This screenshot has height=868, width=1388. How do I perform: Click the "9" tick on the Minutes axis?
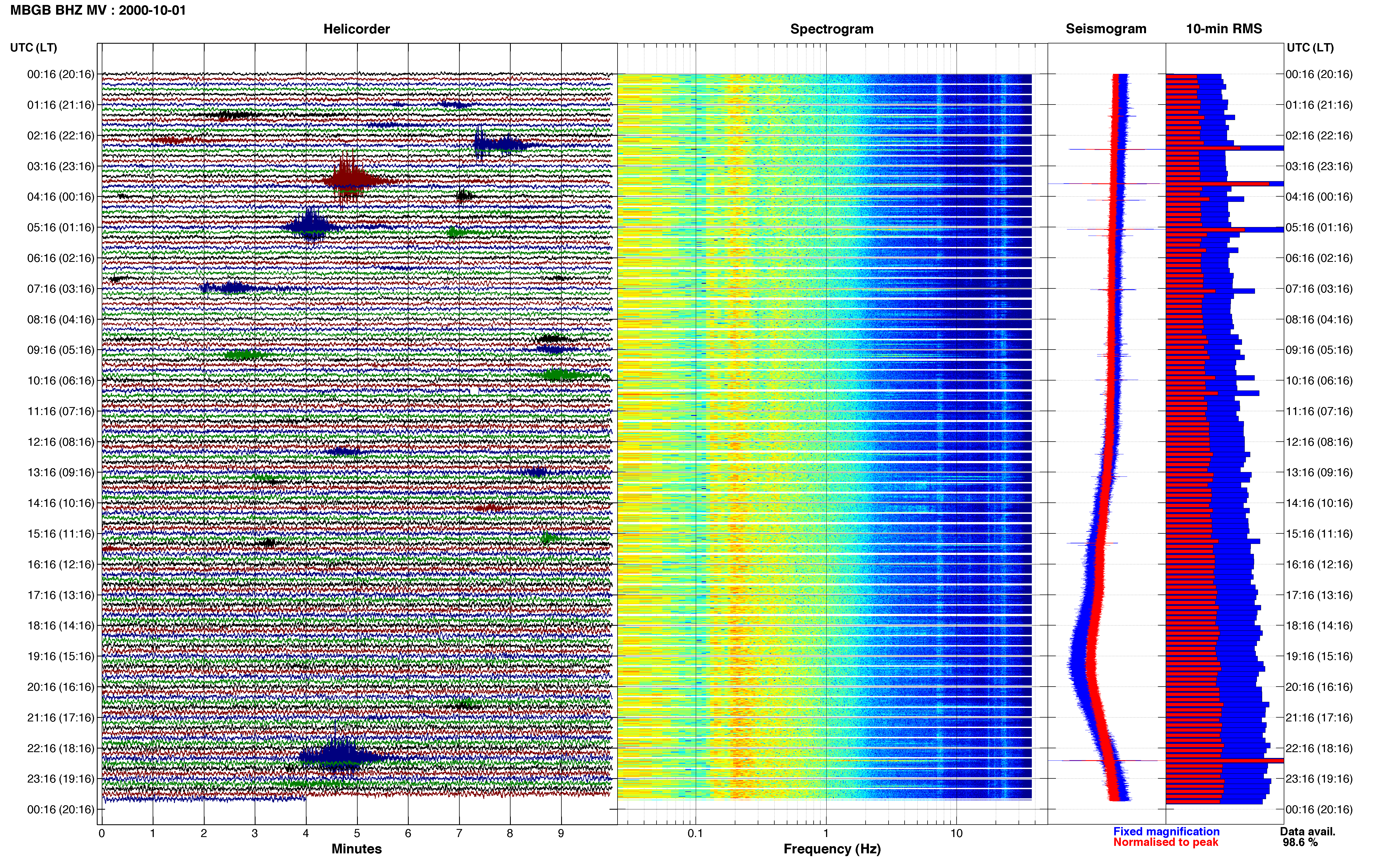(561, 833)
